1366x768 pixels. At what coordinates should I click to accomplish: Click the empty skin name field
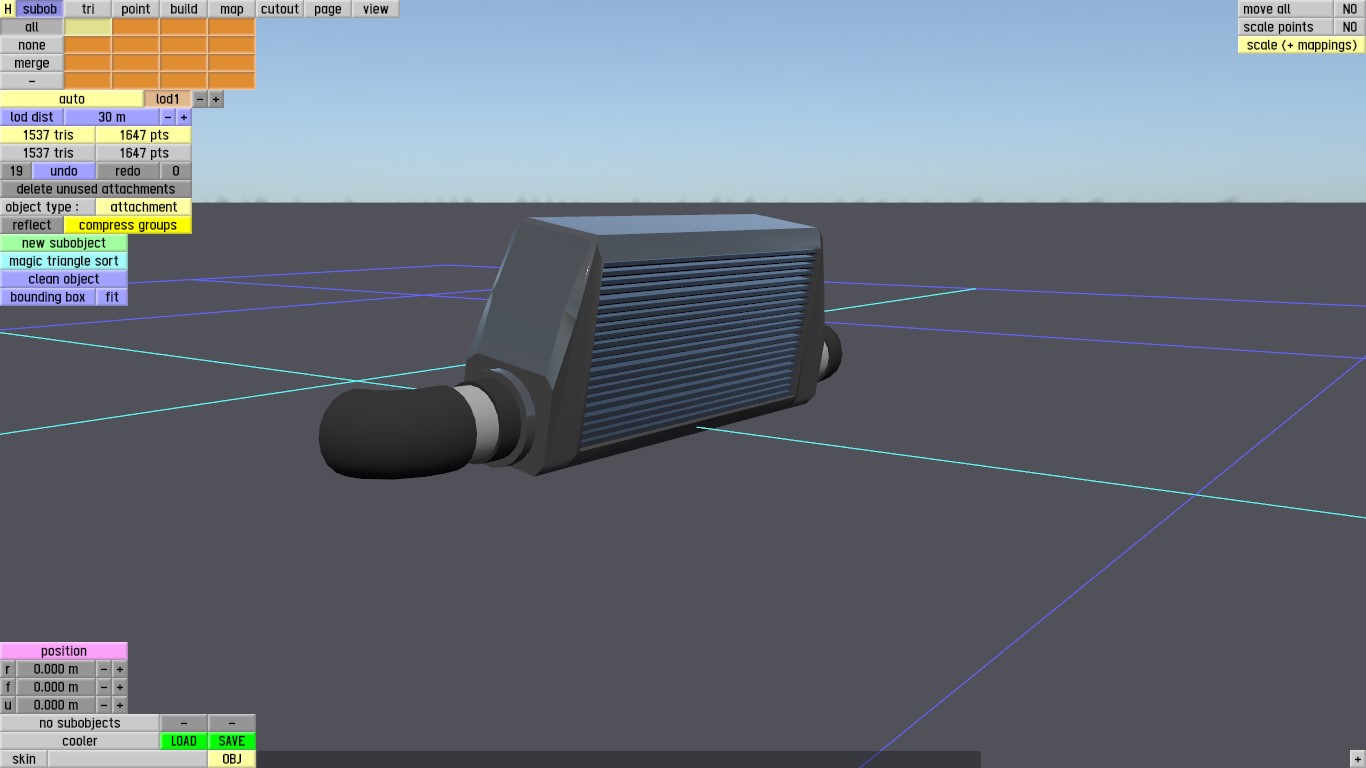click(x=128, y=759)
